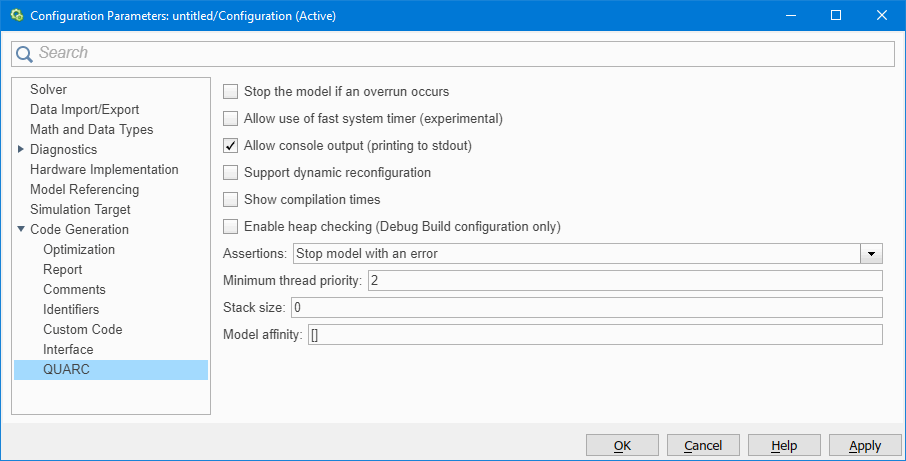Click the Help button
Image resolution: width=906 pixels, height=461 pixels.
pyautogui.click(x=784, y=445)
